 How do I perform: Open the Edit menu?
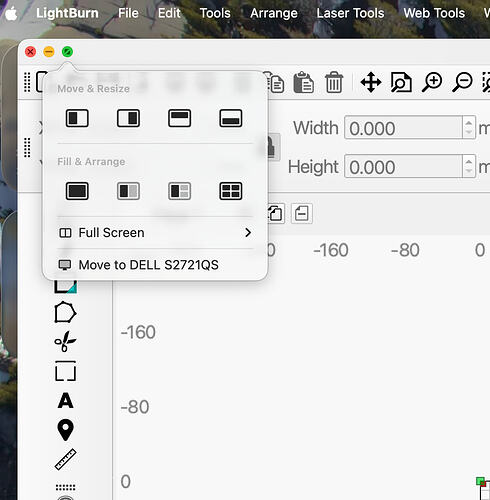click(169, 13)
